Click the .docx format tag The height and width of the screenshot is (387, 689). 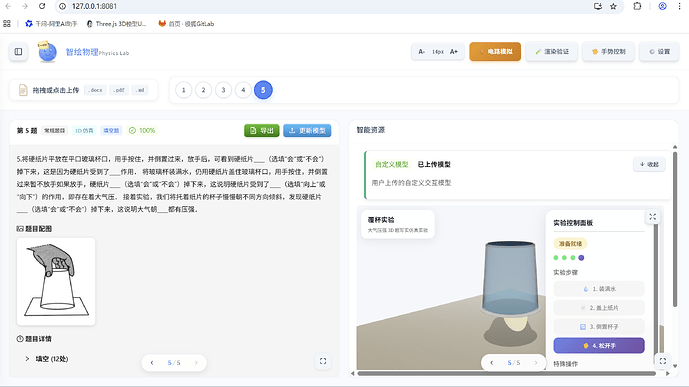click(x=95, y=90)
